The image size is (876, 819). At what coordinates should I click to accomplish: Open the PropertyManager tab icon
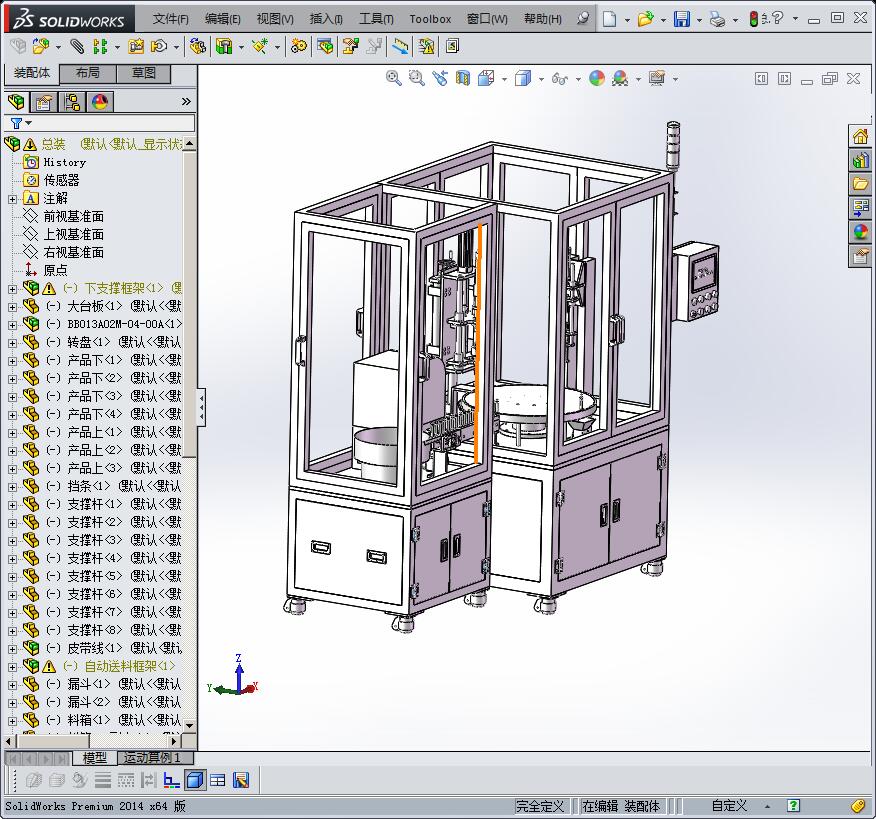(x=44, y=102)
